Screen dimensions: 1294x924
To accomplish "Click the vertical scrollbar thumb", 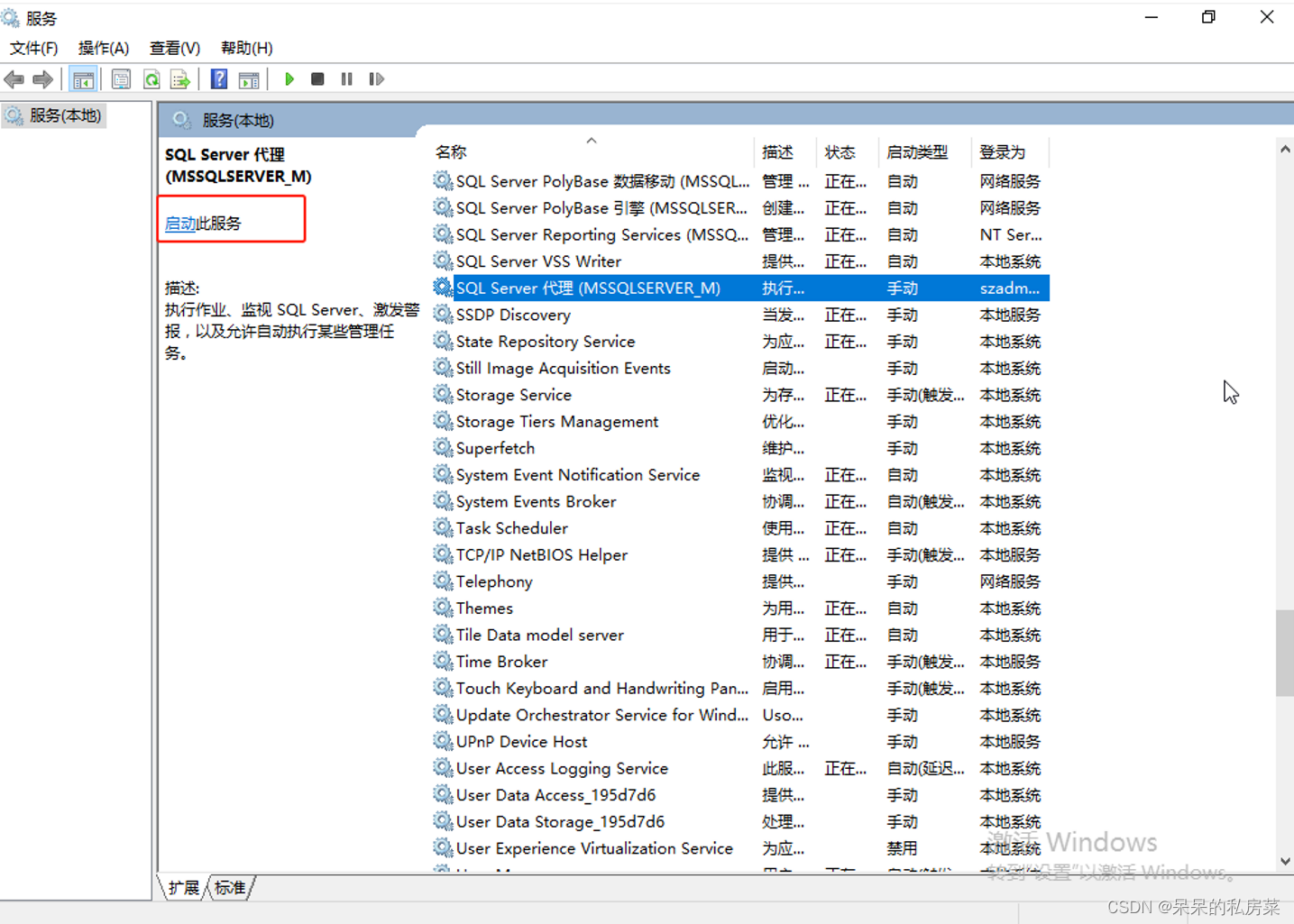I will 1285,653.
